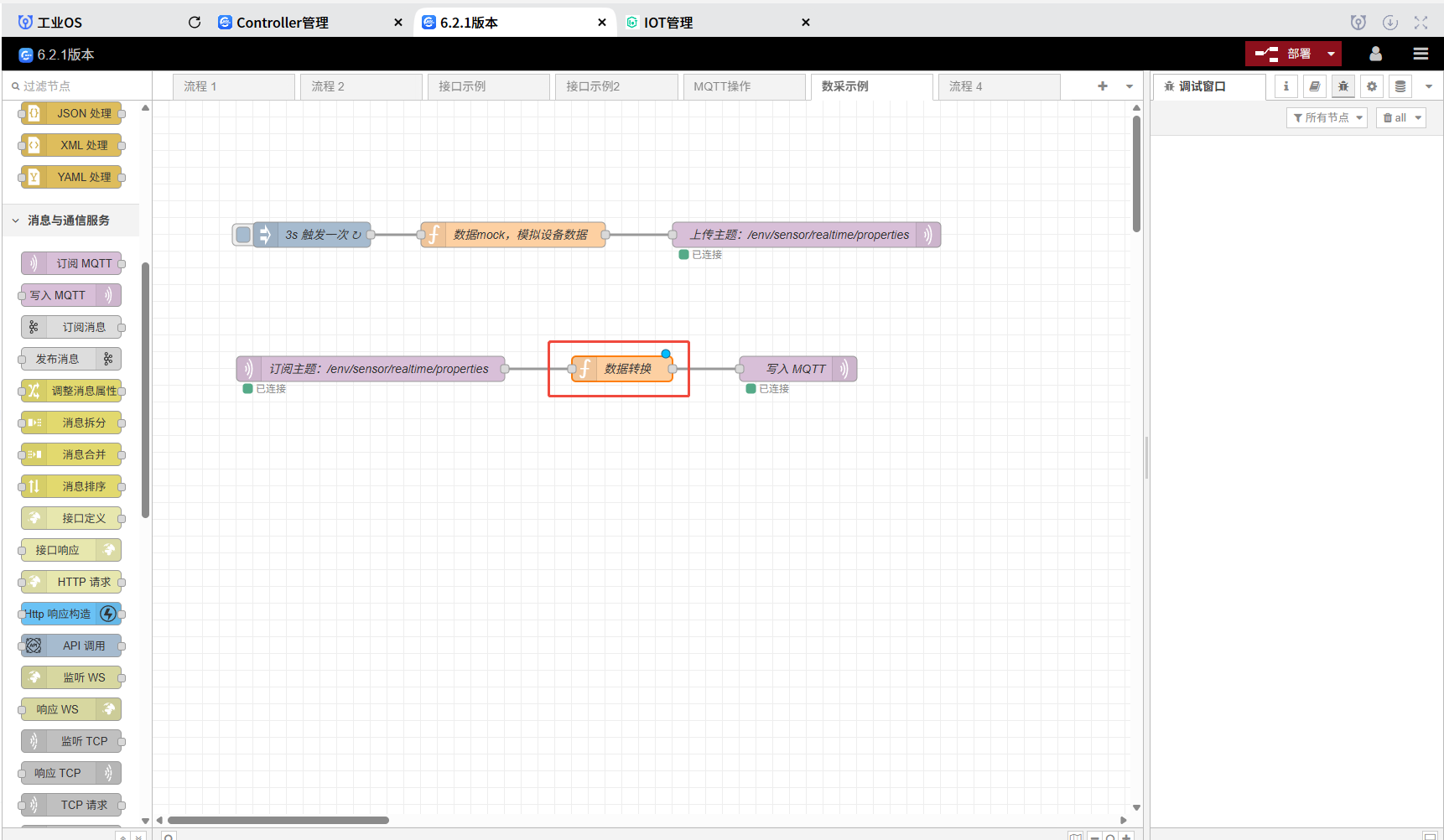This screenshot has height=840, width=1444.
Task: Open the context data database icon
Action: [x=1400, y=86]
